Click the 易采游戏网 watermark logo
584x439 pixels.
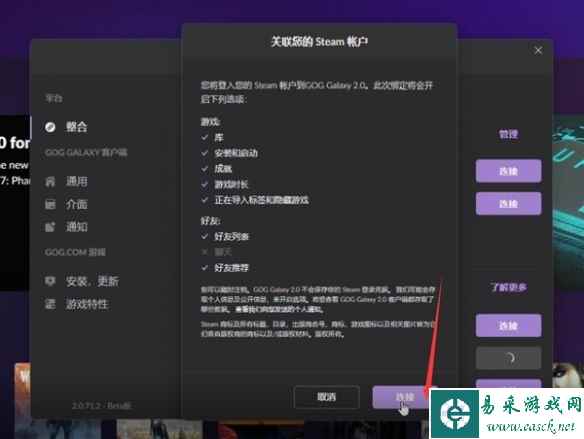pos(507,414)
